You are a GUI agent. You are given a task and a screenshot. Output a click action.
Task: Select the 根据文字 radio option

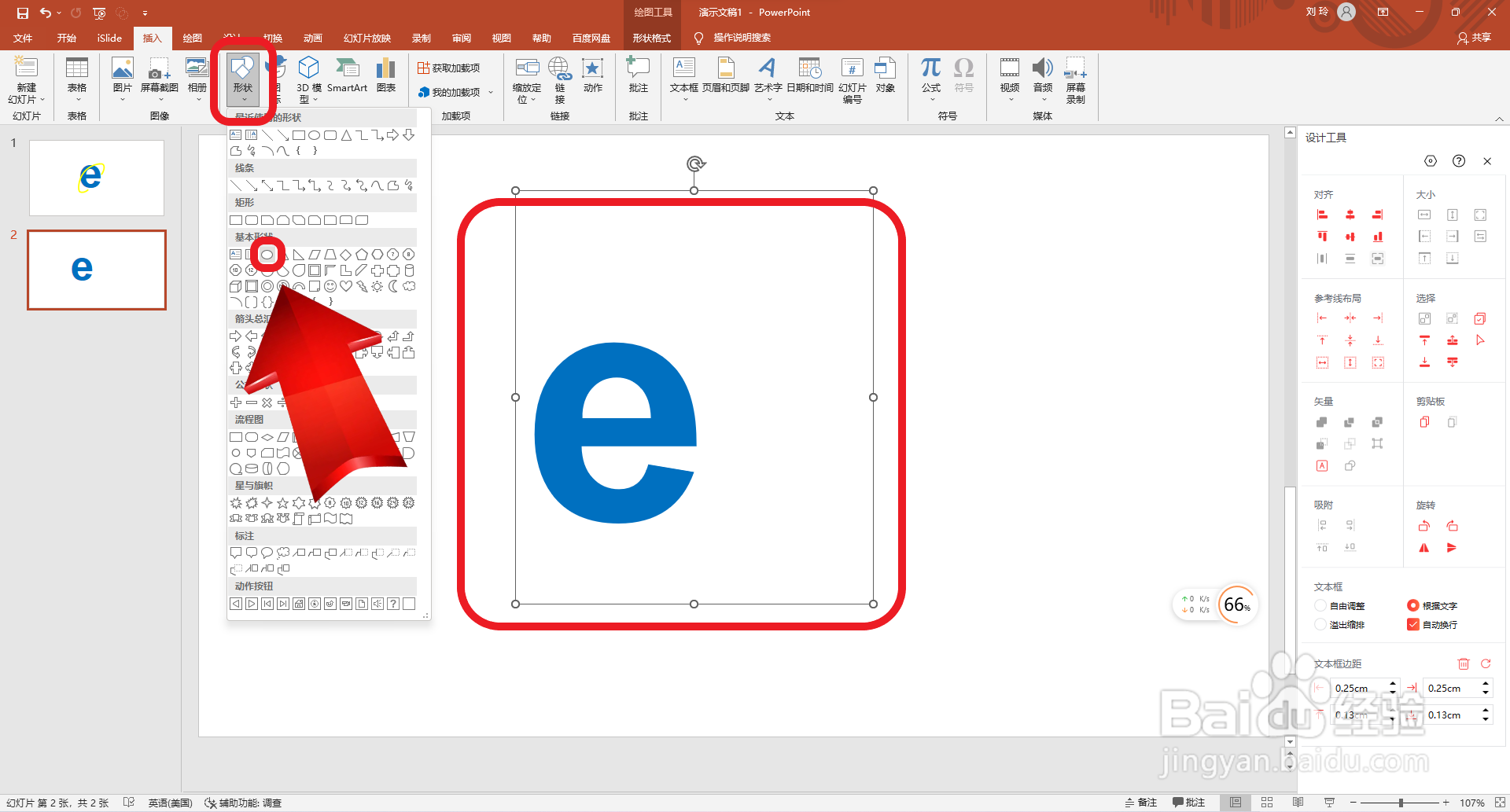(1412, 605)
